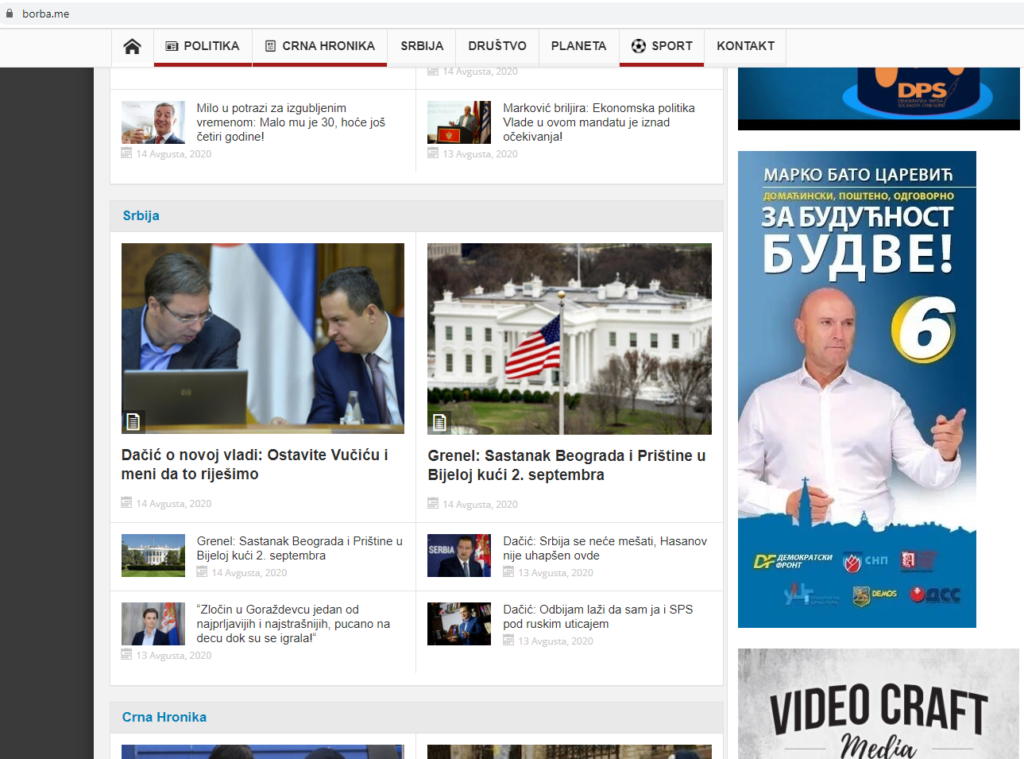Open small 'Grenel: Sastanak Beograda' list article
Image resolution: width=1024 pixels, height=759 pixels.
(x=300, y=548)
